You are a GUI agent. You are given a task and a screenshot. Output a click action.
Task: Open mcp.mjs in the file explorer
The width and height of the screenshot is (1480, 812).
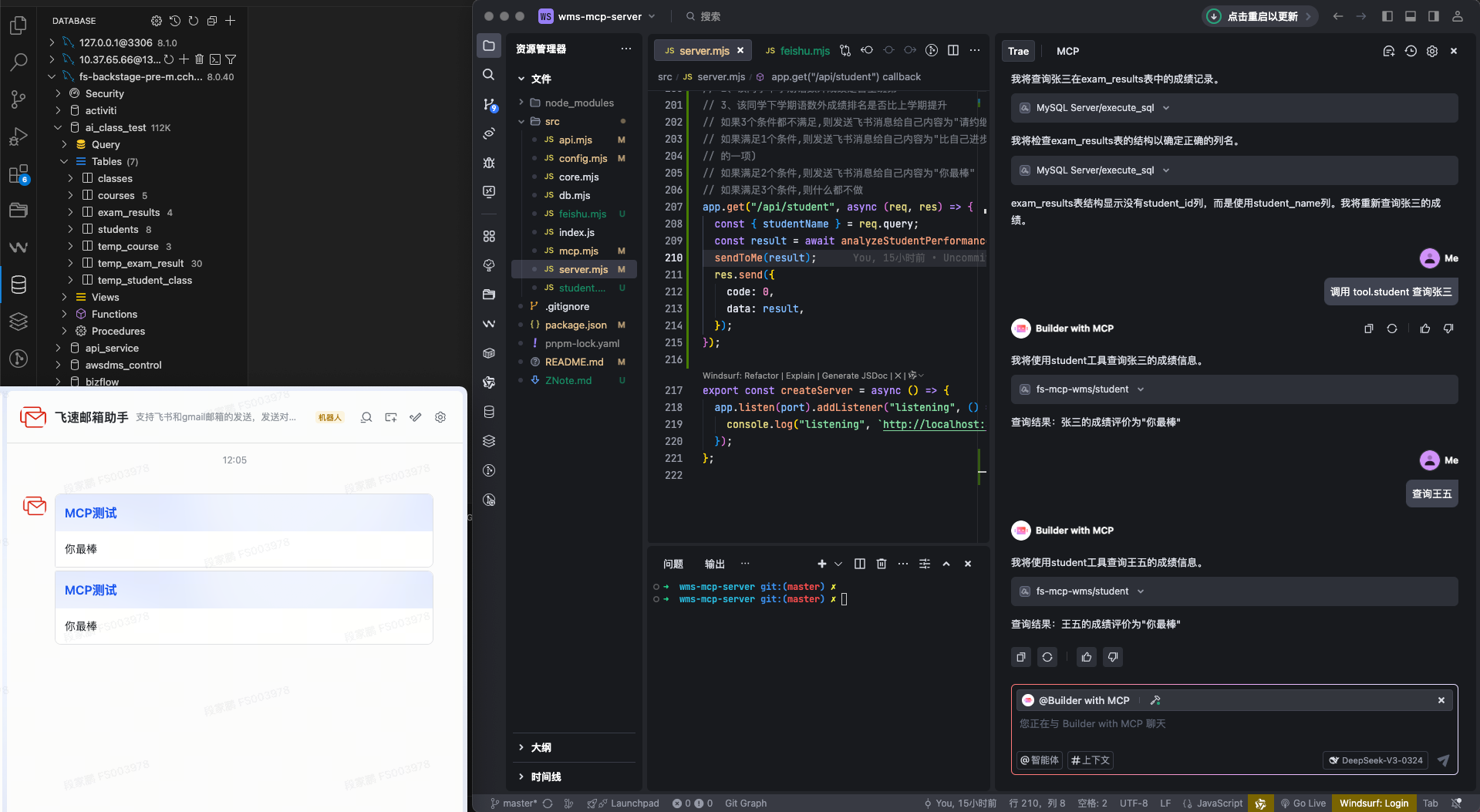(578, 251)
